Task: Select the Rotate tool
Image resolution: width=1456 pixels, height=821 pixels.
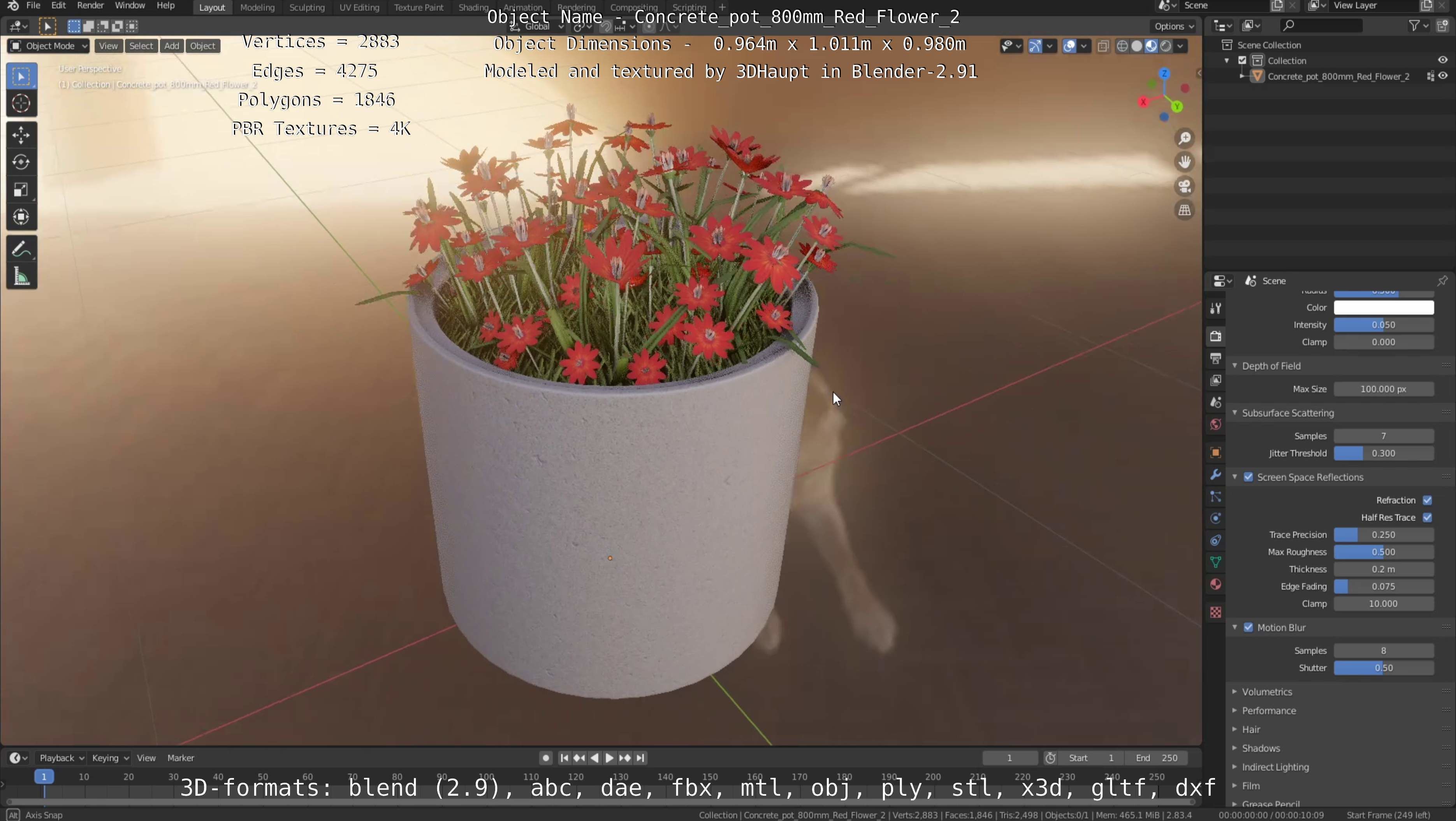Action: (x=21, y=162)
